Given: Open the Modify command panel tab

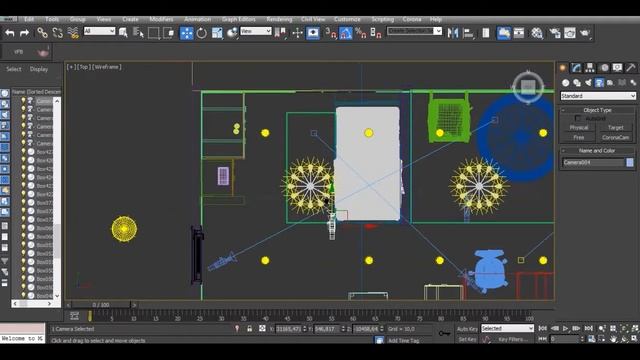Looking at the screenshot, I should (x=576, y=68).
